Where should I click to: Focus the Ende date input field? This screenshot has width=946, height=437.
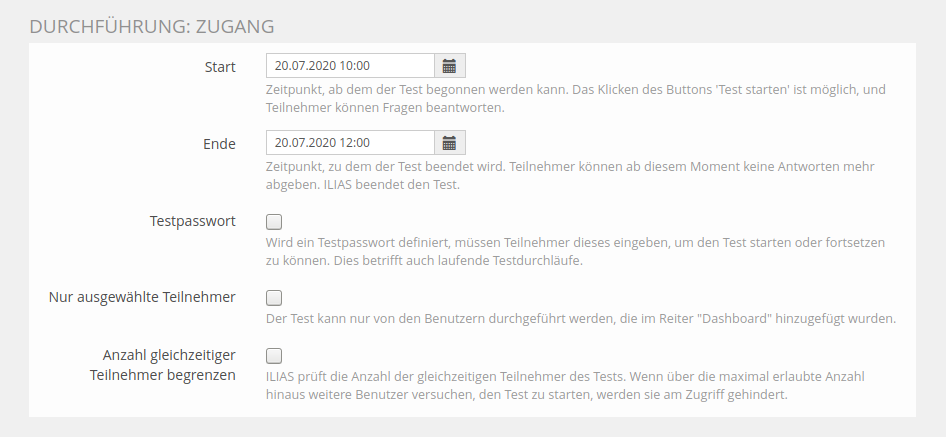point(350,143)
